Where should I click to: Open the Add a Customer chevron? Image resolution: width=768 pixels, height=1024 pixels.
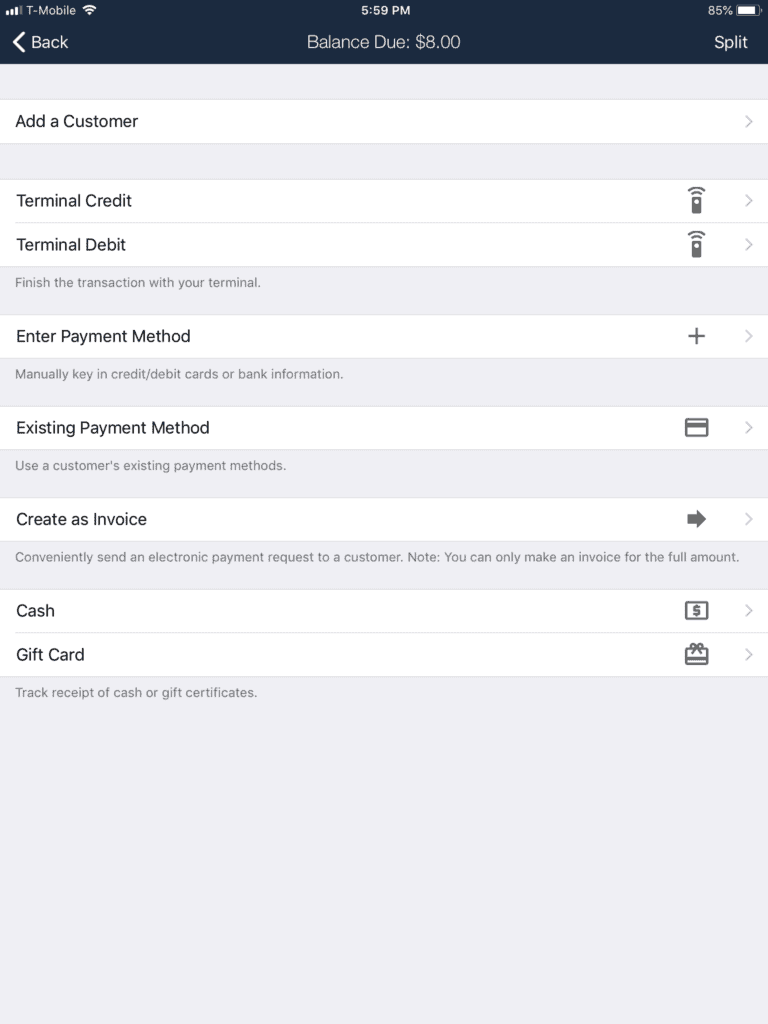(748, 121)
